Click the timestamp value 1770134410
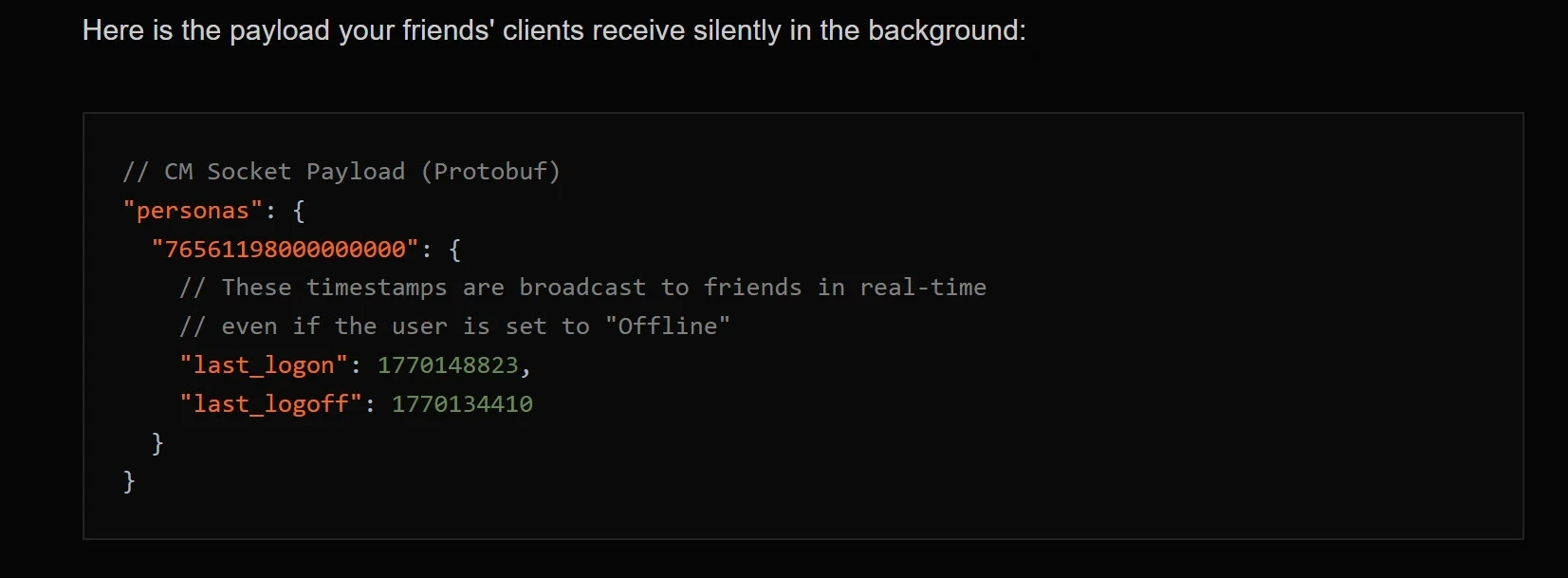The image size is (1568, 578). [x=462, y=404]
